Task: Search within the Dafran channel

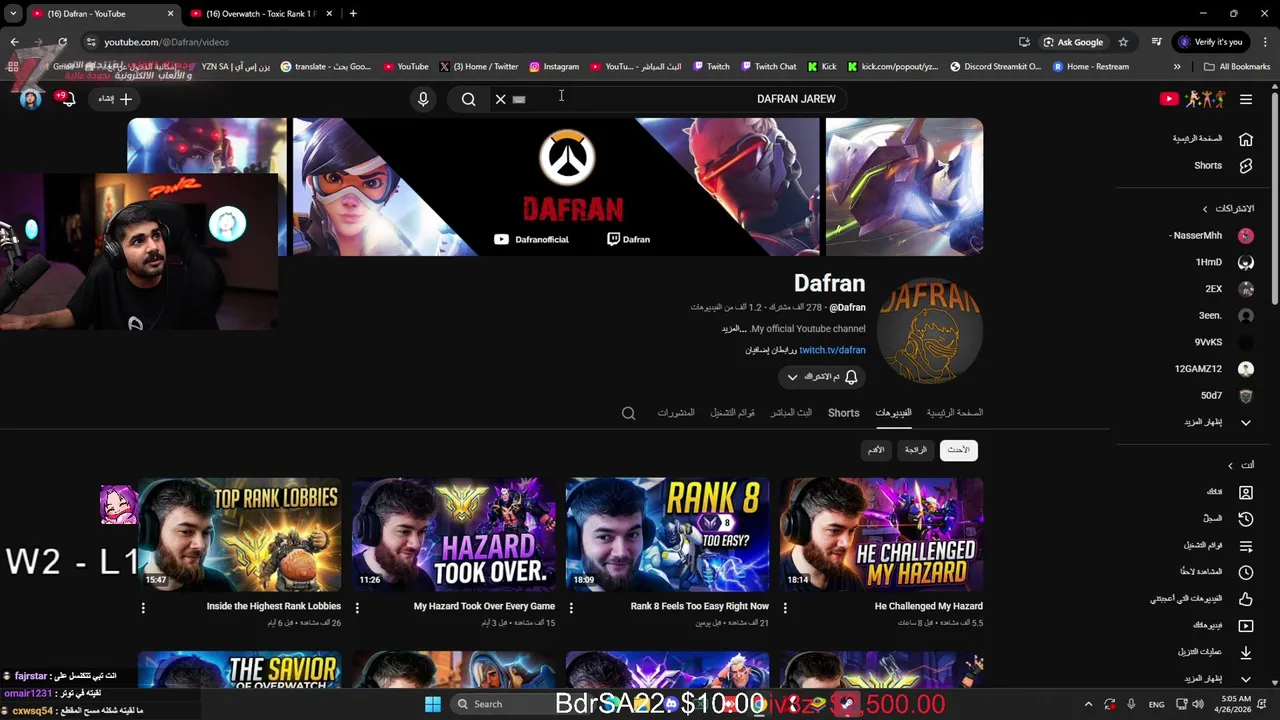Action: (x=628, y=413)
